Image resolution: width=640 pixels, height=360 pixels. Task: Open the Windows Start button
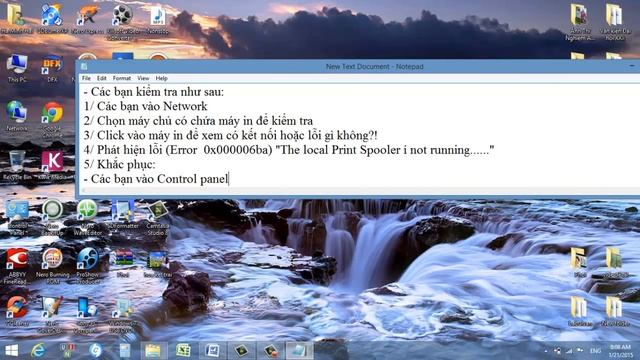point(11,350)
